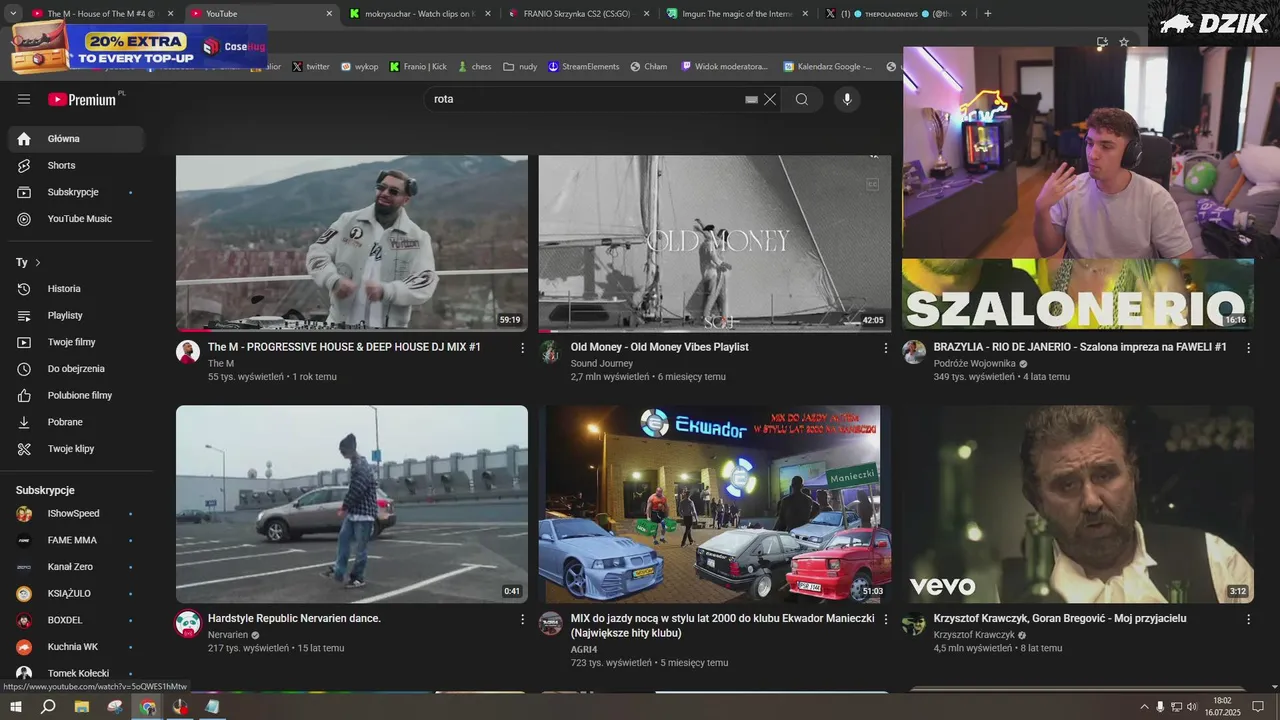Clear the search query with the X
The height and width of the screenshot is (720, 1280).
770,99
